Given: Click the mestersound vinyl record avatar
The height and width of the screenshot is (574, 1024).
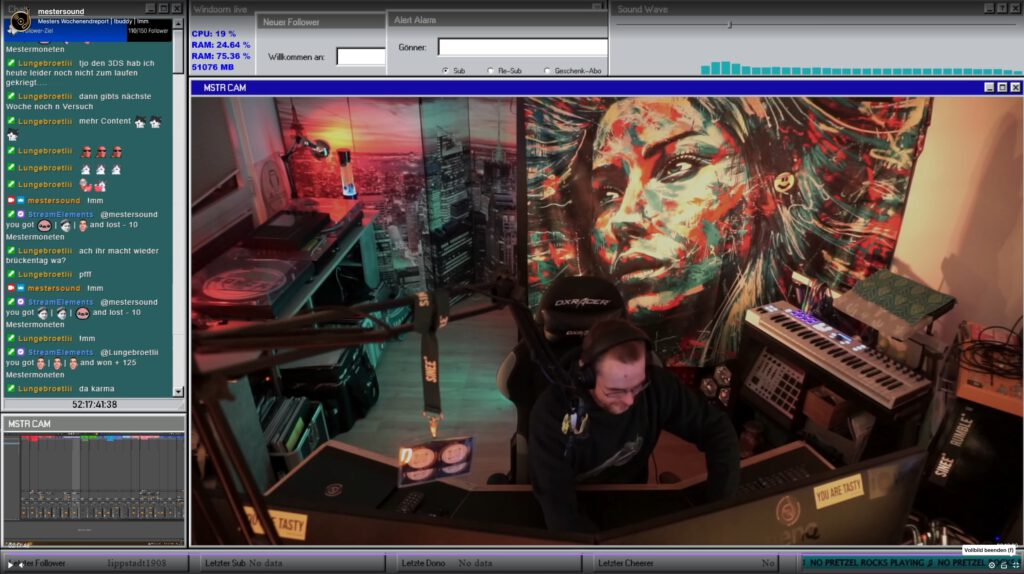Looking at the screenshot, I should 21,20.
